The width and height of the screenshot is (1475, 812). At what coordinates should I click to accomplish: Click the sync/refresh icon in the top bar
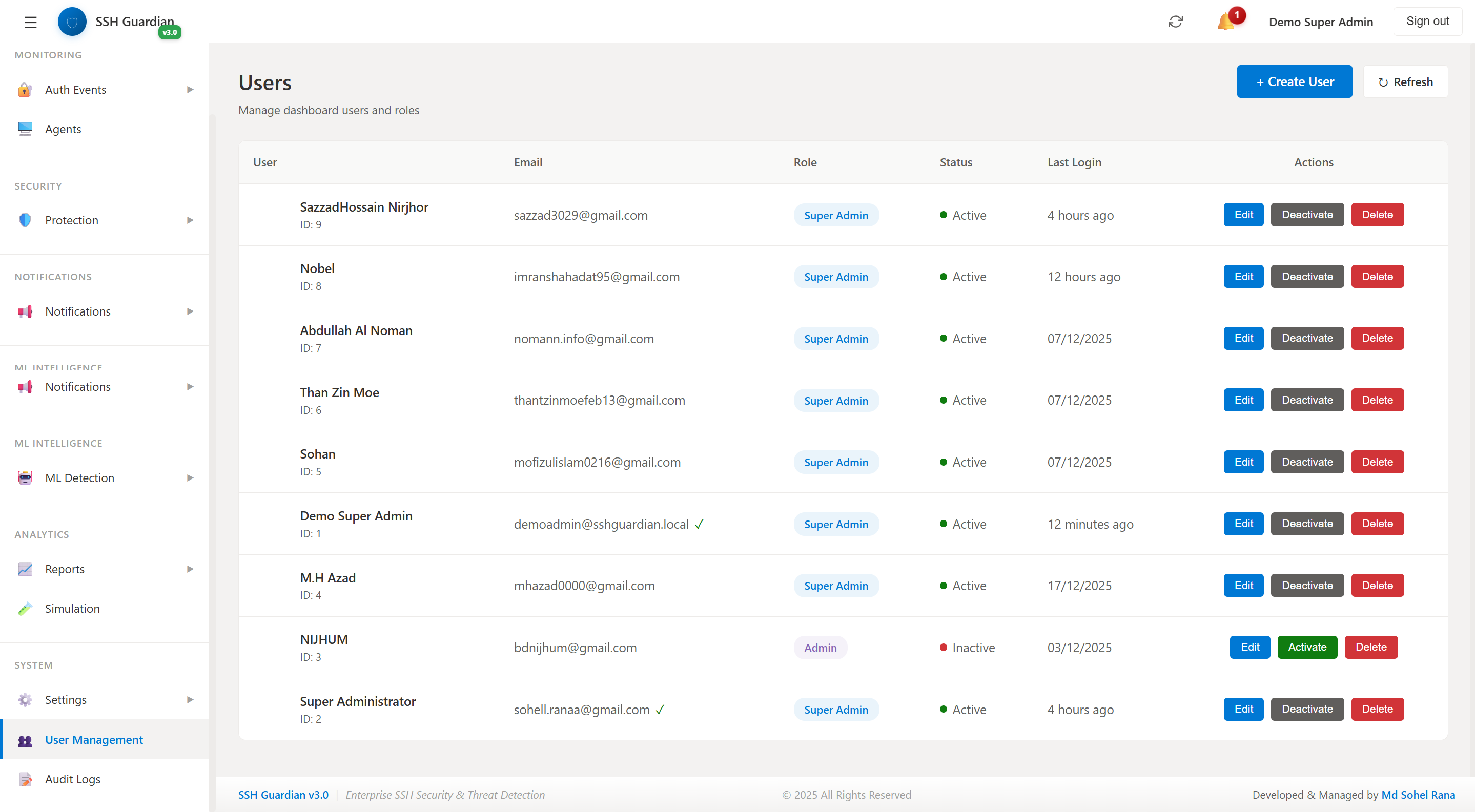point(1176,21)
